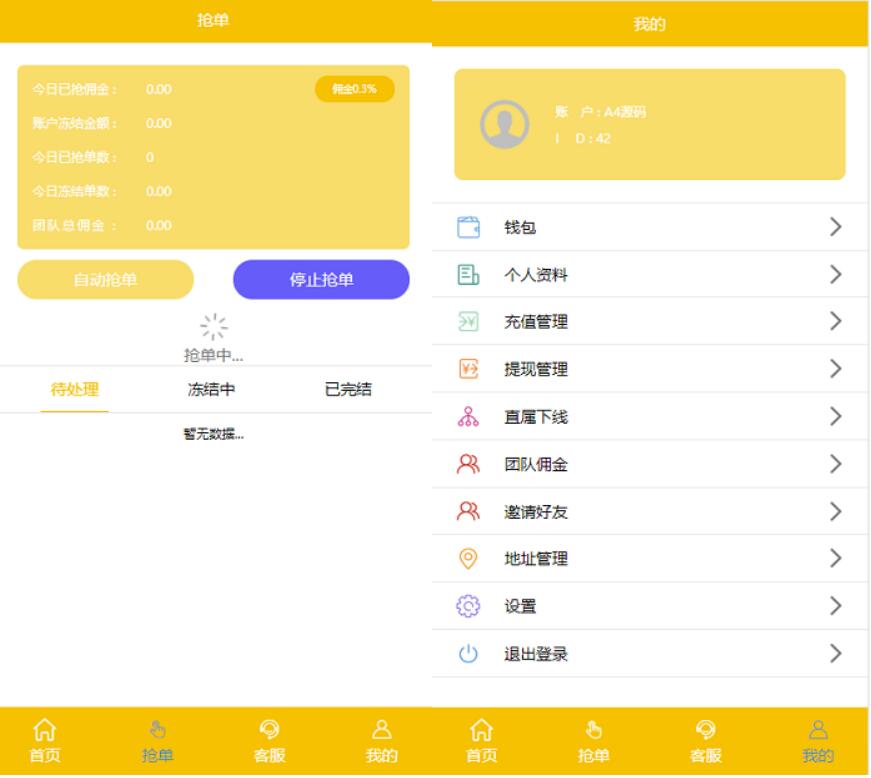
Task: Click the 今日已抢佣金 label
Action: [74, 89]
